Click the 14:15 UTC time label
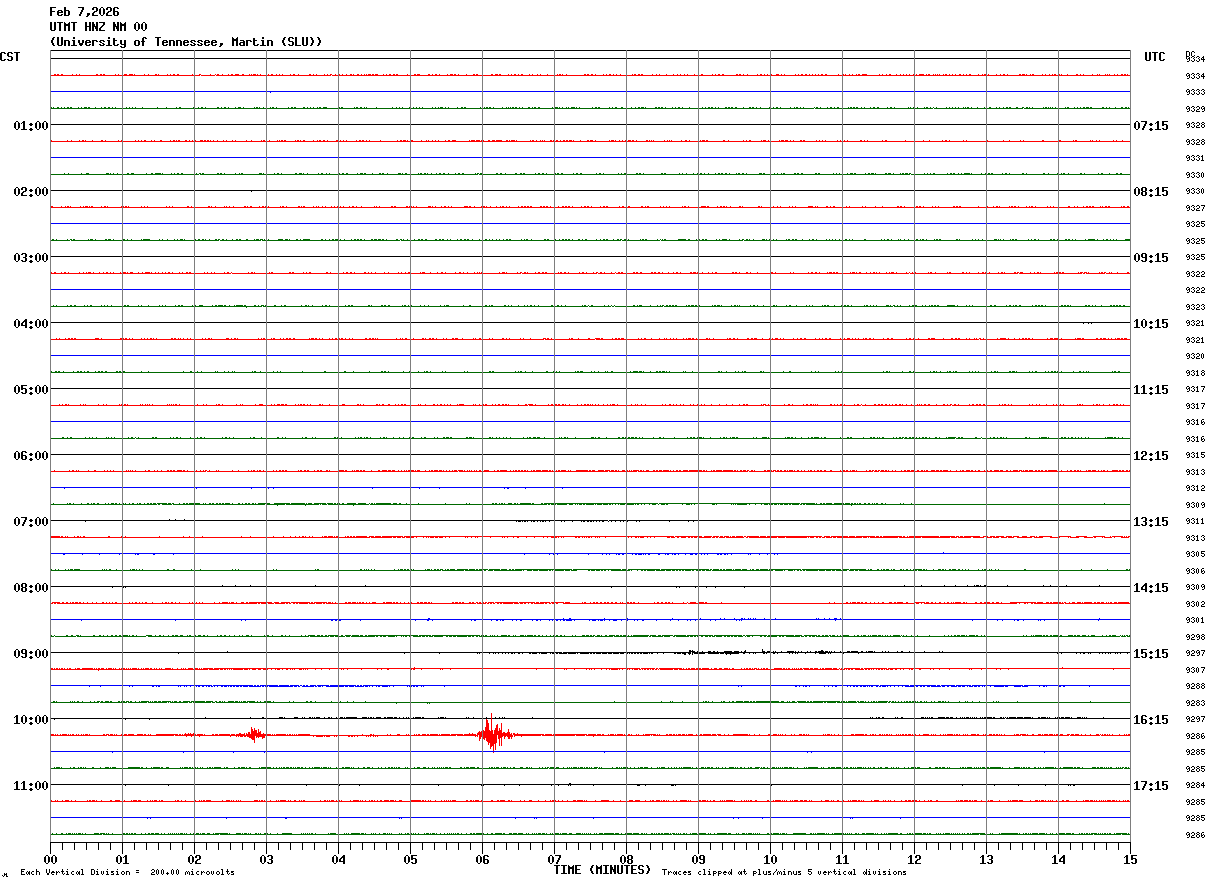 click(1151, 587)
